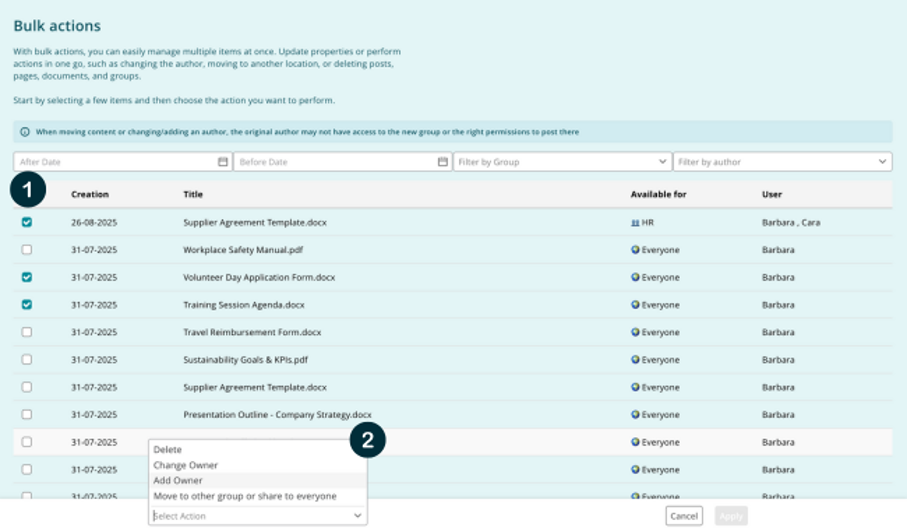Click globe icon beside Workplace Safety Manual's Everyone
The width and height of the screenshot is (908, 532).
click(x=635, y=250)
